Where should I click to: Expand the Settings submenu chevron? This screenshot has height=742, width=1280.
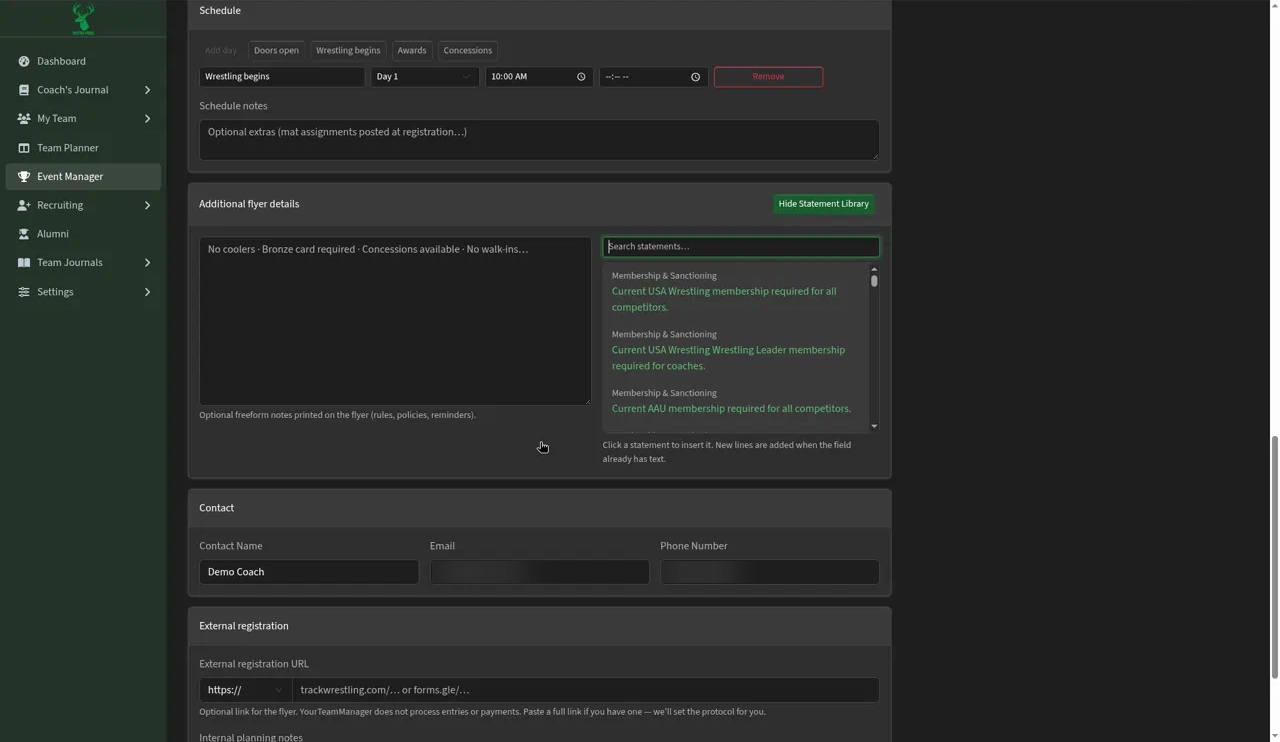pyautogui.click(x=147, y=292)
